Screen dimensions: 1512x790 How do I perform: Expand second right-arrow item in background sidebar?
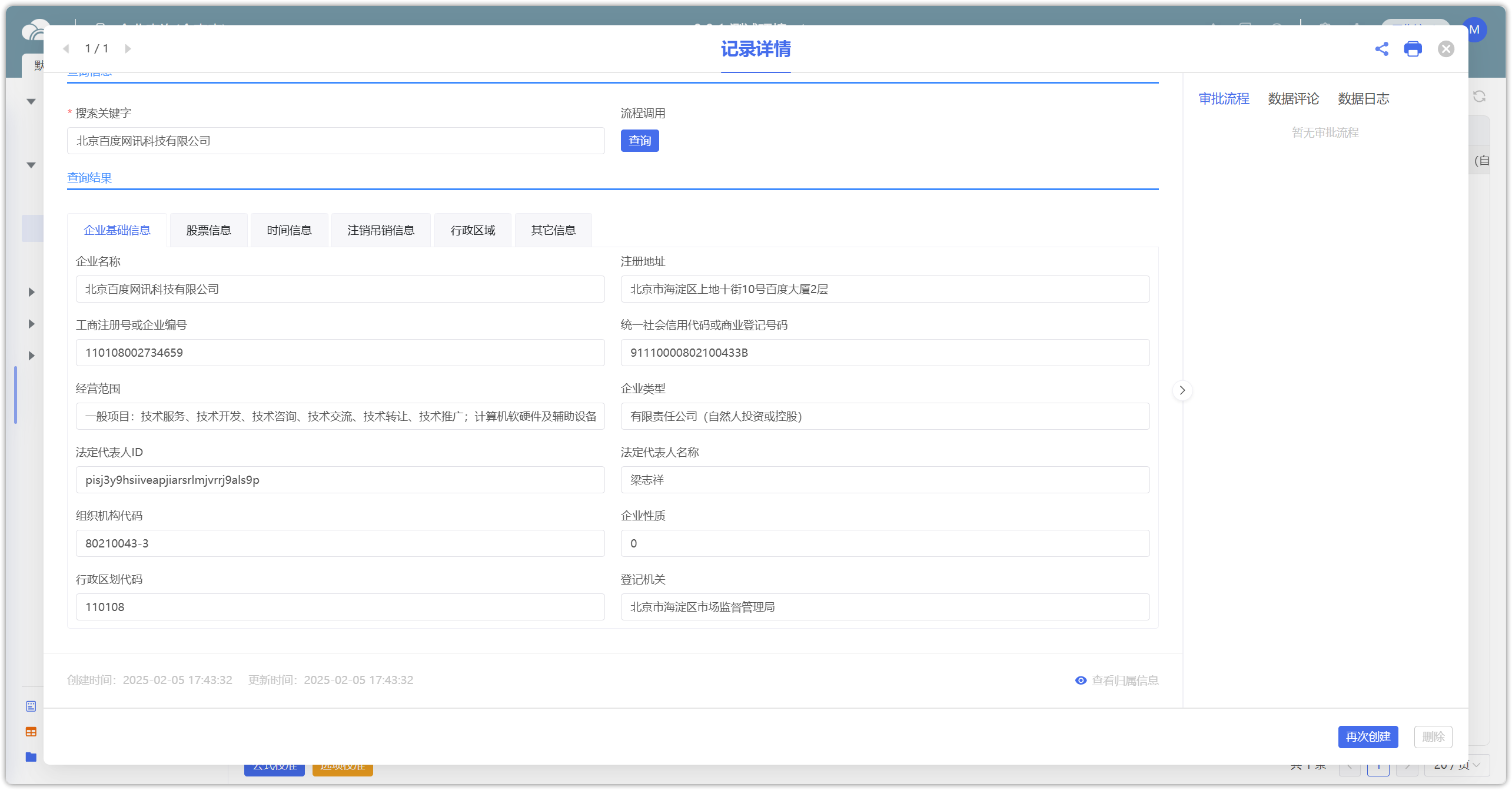point(32,324)
